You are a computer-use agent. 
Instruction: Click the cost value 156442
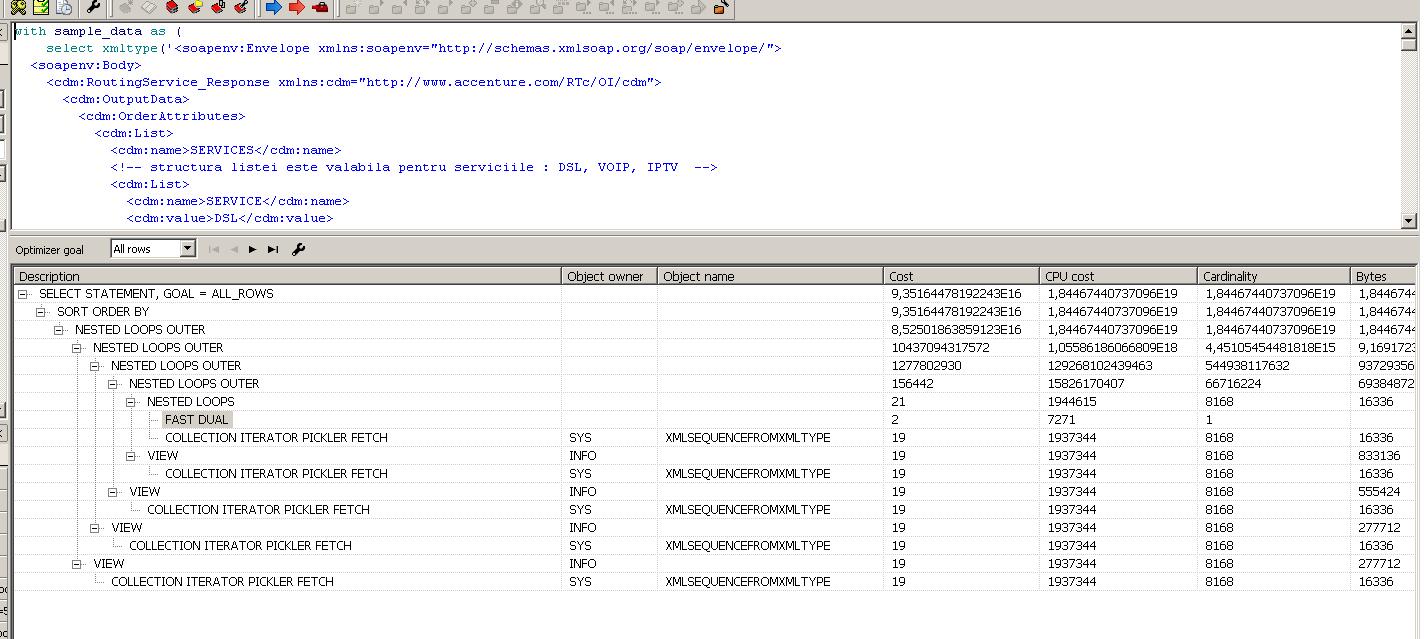912,384
